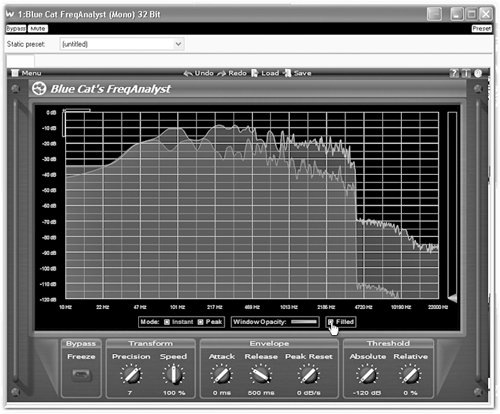Click the Peak Reset knob
The height and width of the screenshot is (414, 500).
point(309,375)
